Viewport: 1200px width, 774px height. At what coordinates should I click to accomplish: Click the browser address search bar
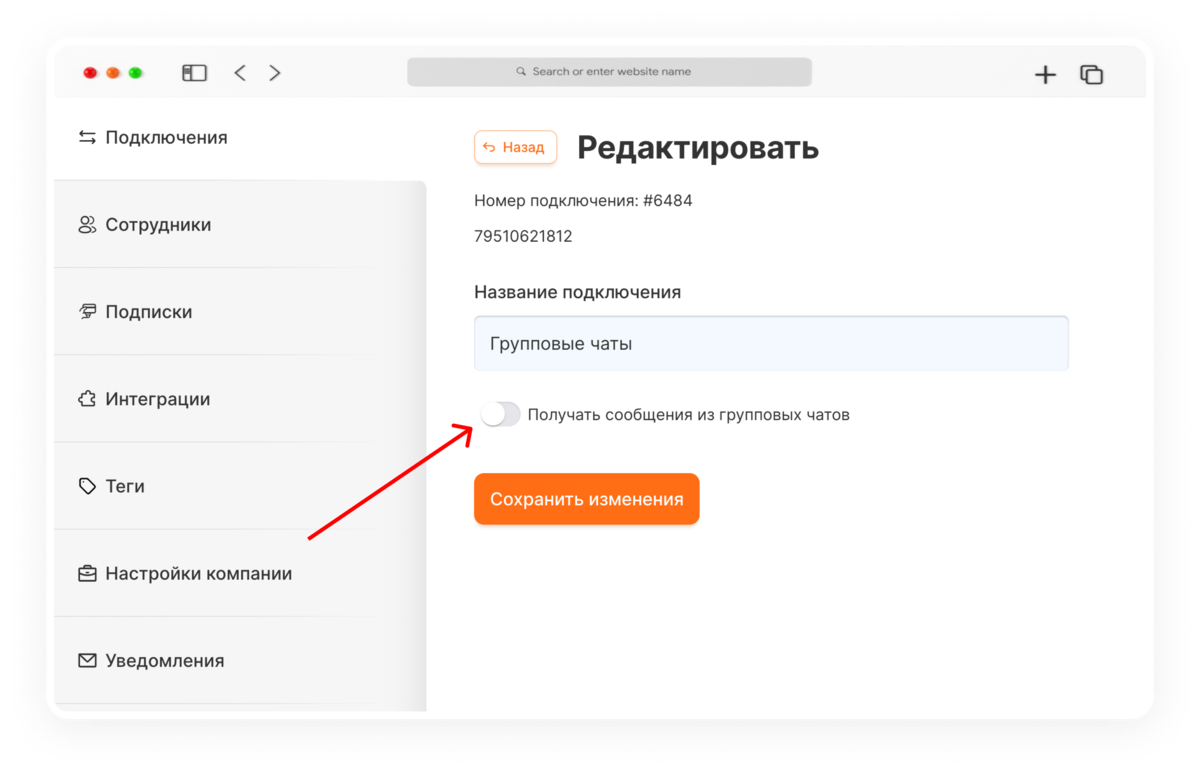pyautogui.click(x=609, y=72)
